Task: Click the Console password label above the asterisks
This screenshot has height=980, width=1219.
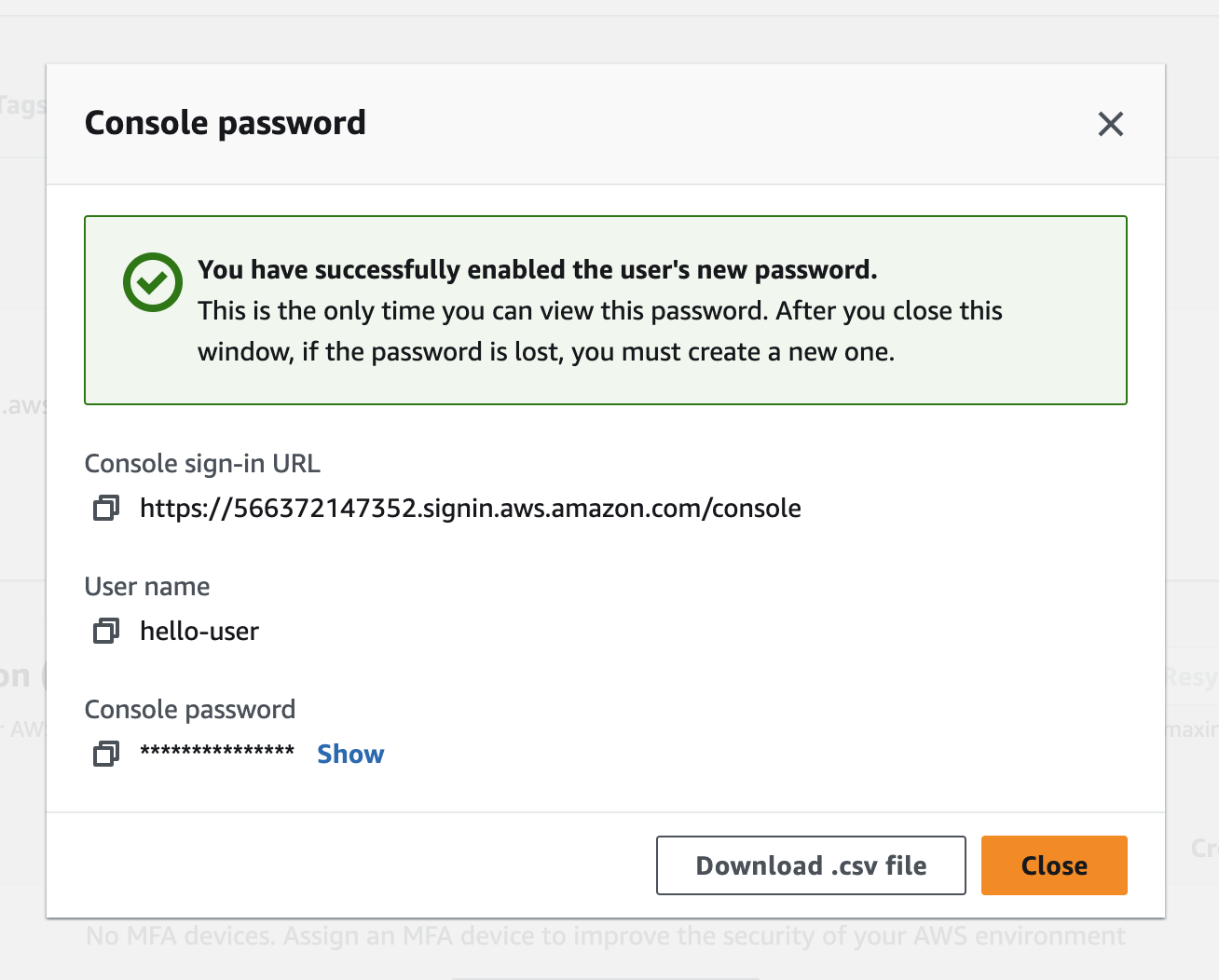Action: 190,710
